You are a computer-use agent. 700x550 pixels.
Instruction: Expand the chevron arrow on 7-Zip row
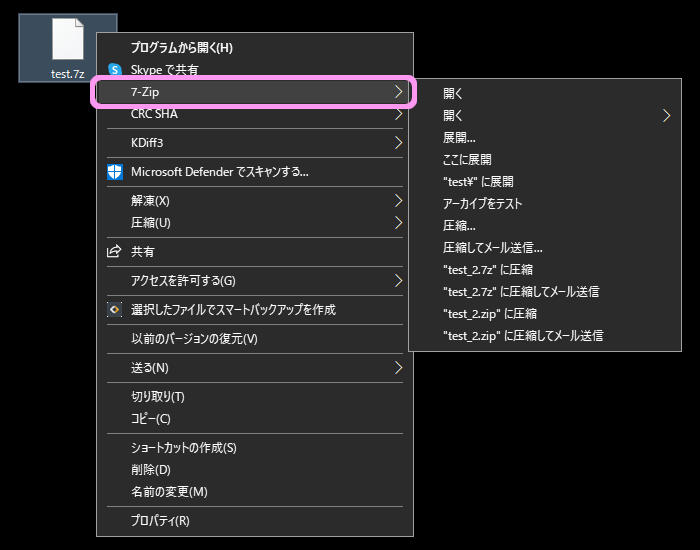398,92
